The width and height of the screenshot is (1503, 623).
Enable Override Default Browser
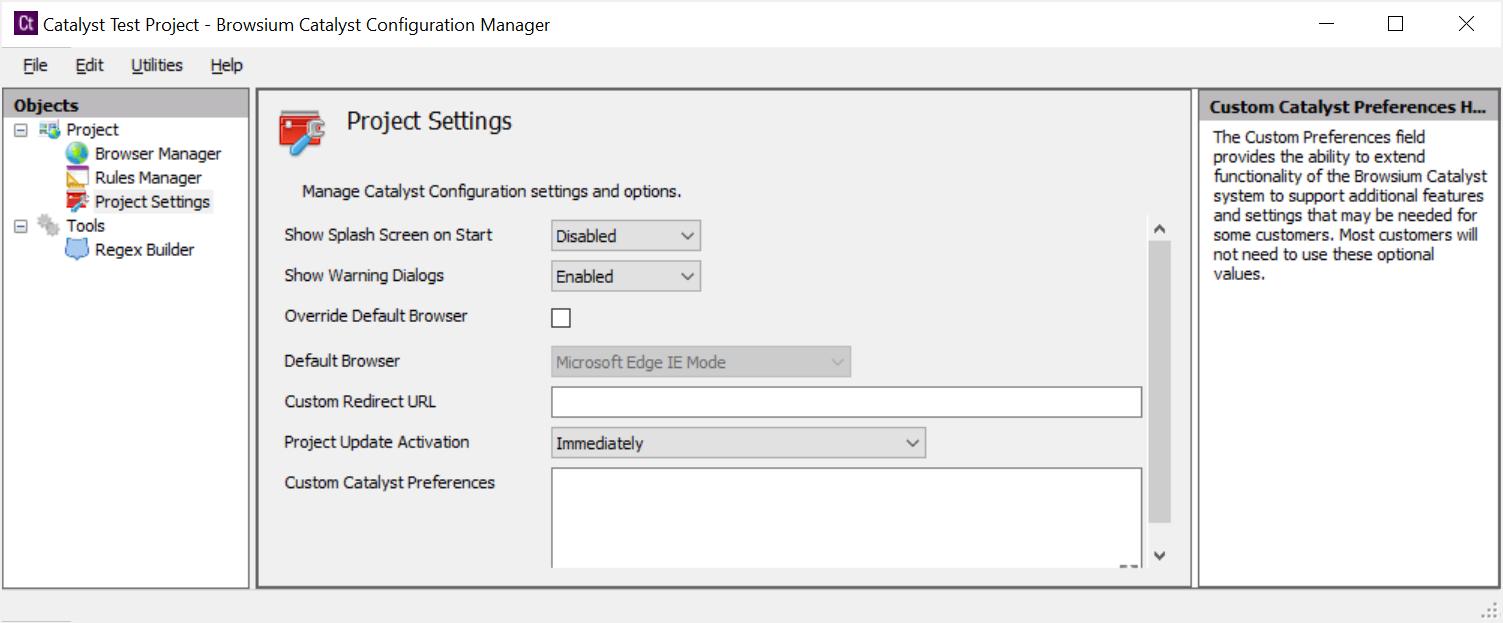(x=561, y=317)
